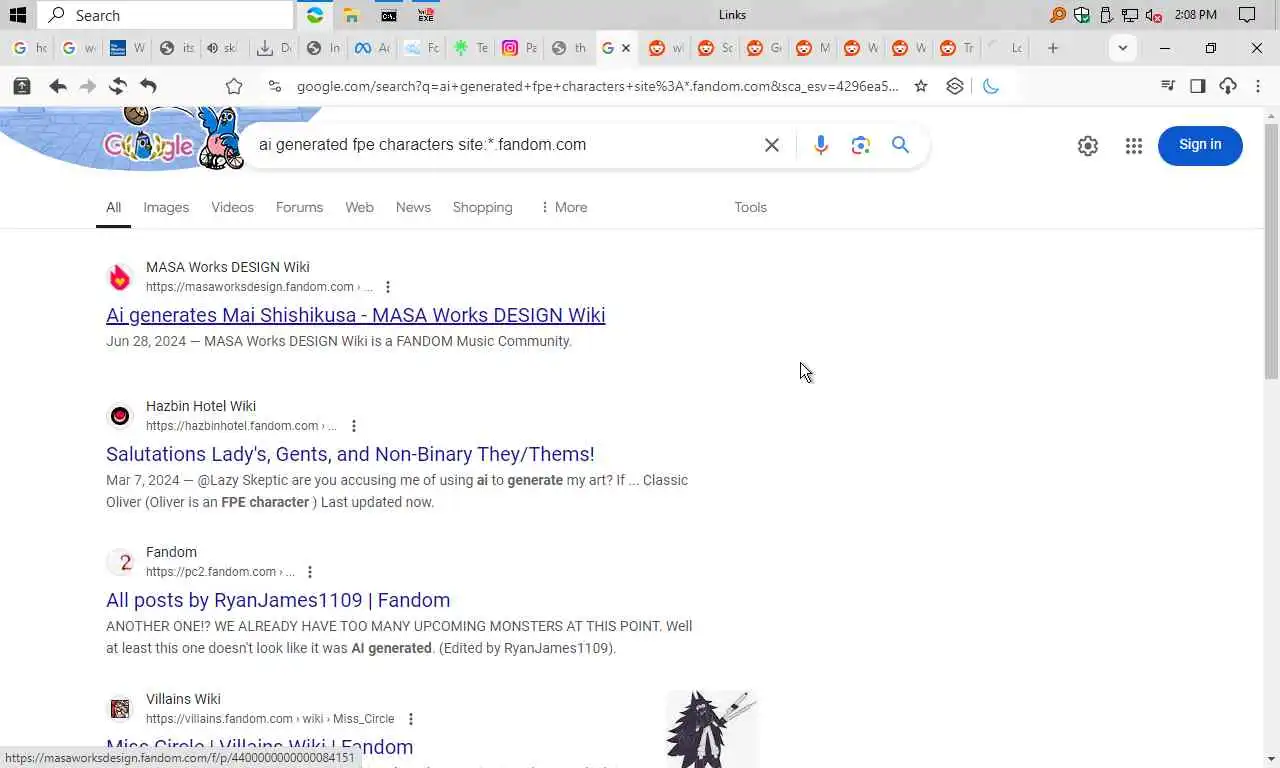Click the forward arrow in browser toolbar

(x=88, y=86)
